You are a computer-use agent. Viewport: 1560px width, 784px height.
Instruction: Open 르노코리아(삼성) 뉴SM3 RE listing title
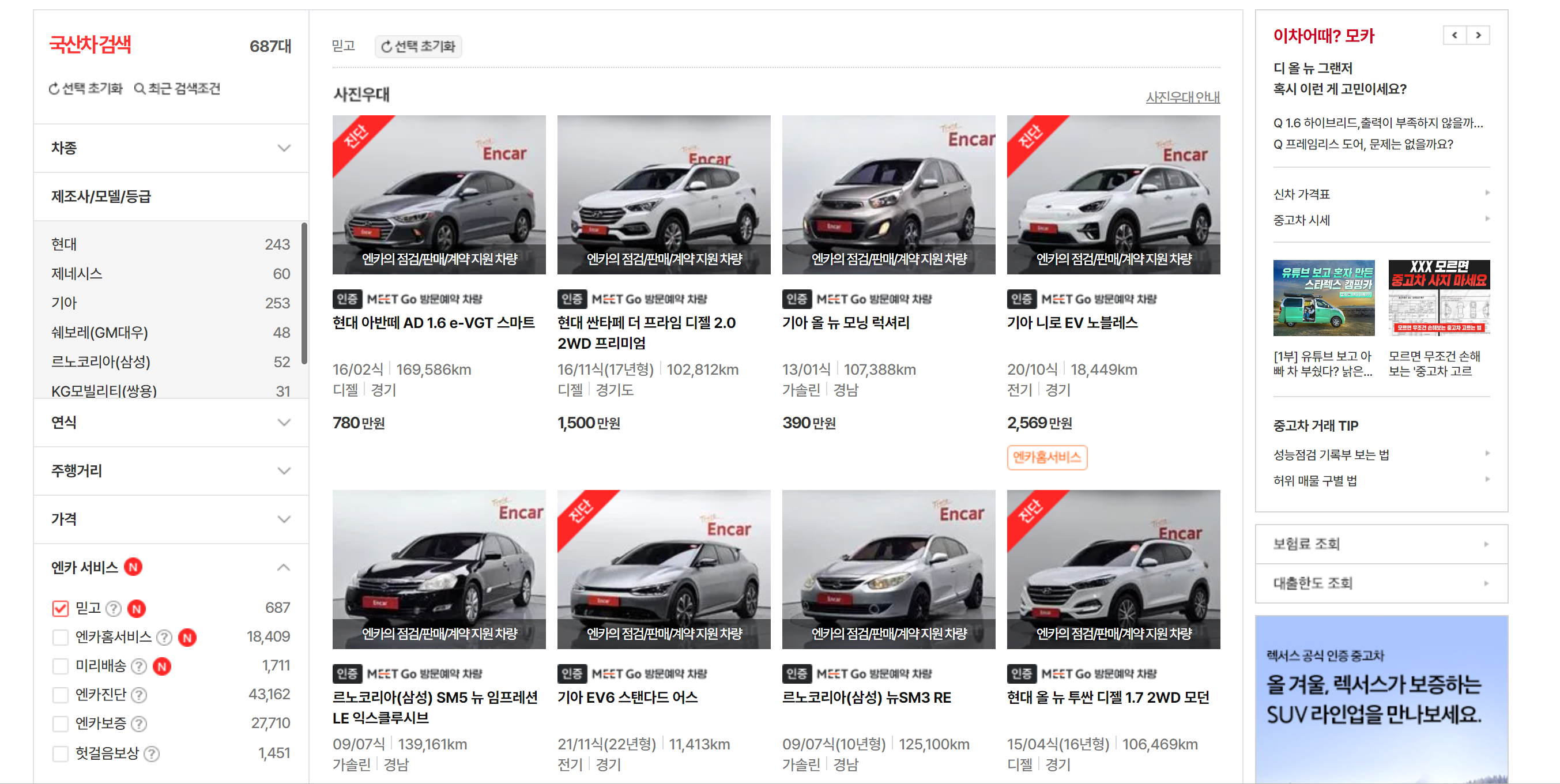866,698
